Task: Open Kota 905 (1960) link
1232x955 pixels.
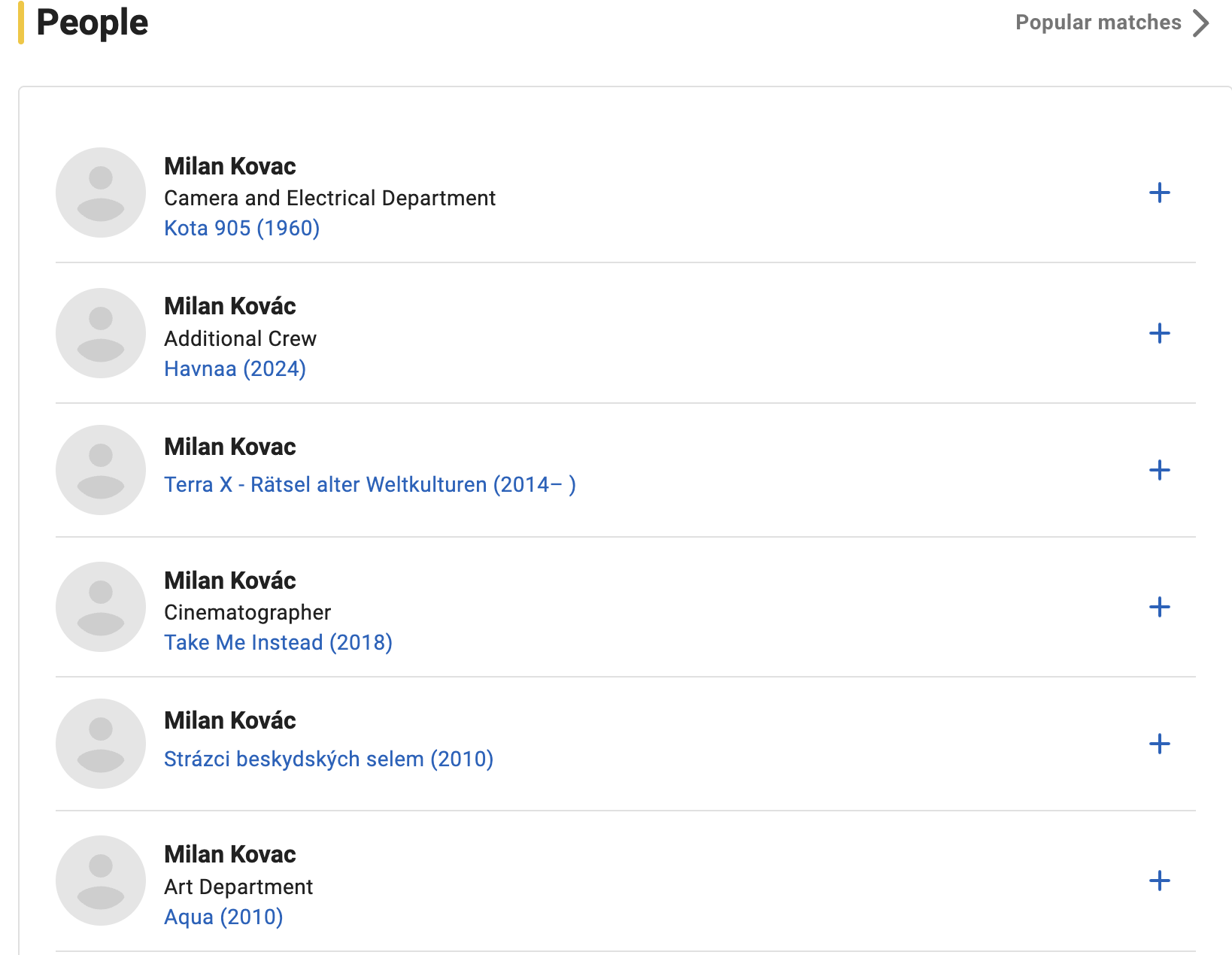Action: (x=241, y=228)
